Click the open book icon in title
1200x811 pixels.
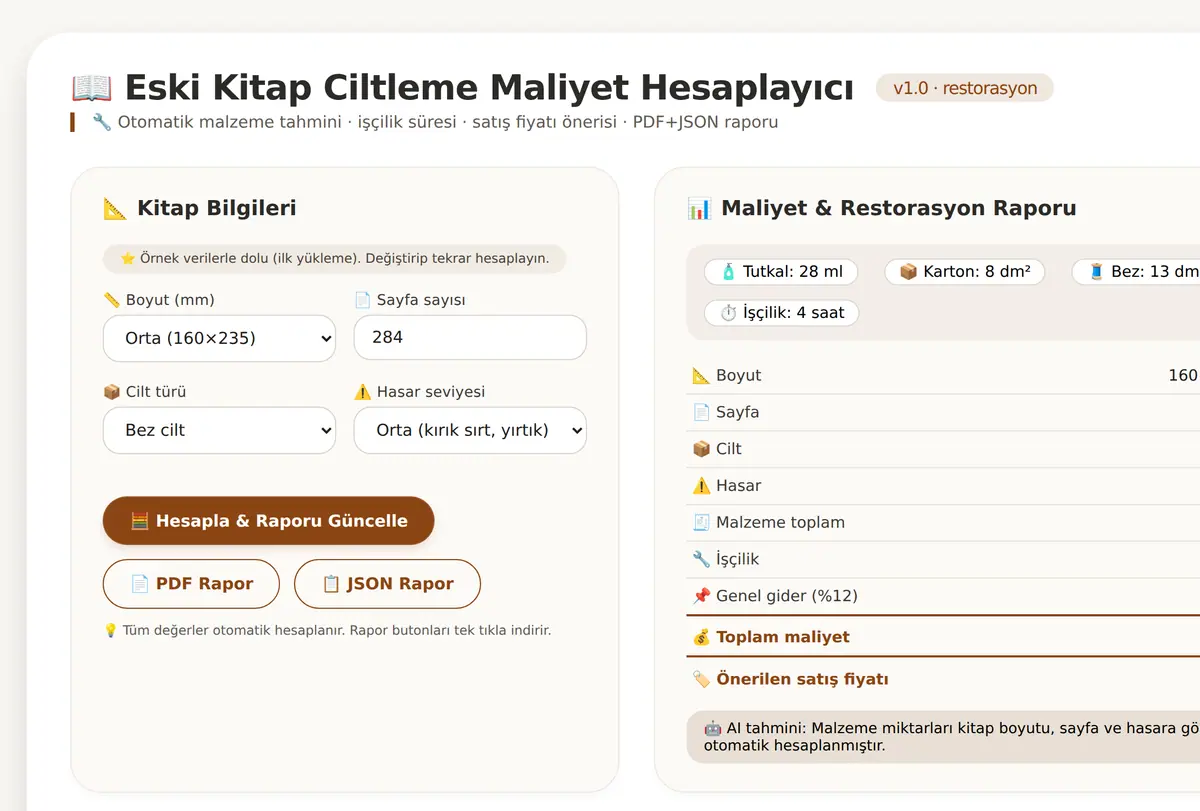click(92, 88)
